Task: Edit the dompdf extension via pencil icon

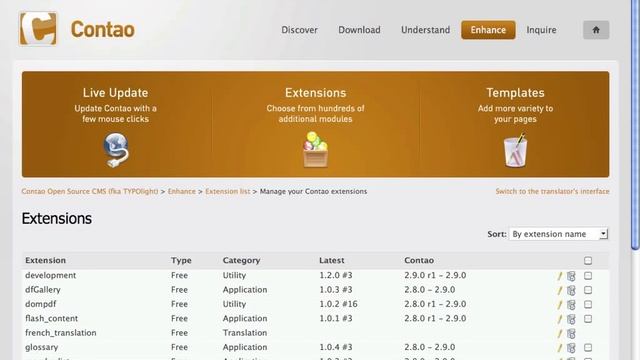Action: pos(560,305)
